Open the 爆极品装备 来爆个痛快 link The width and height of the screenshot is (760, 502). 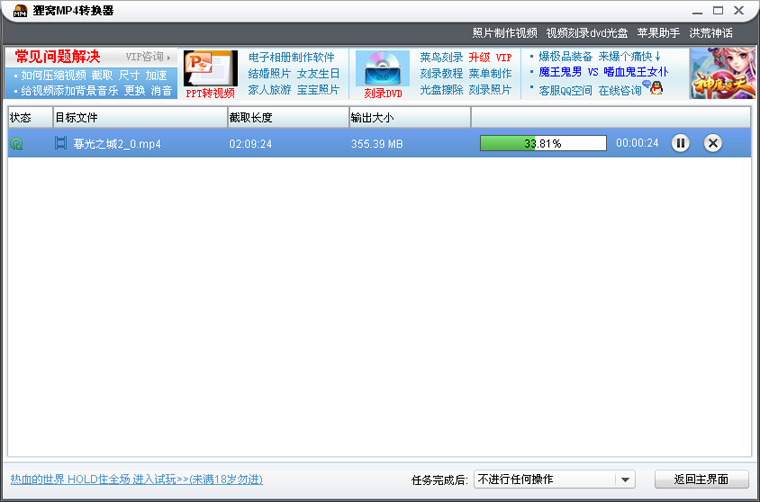pos(600,56)
